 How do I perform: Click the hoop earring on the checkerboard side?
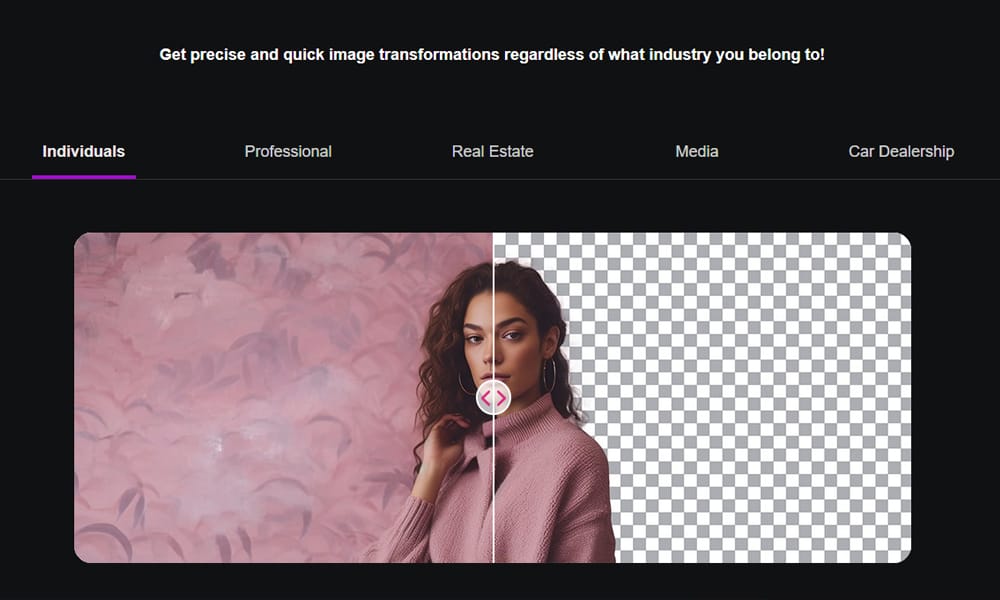click(548, 376)
